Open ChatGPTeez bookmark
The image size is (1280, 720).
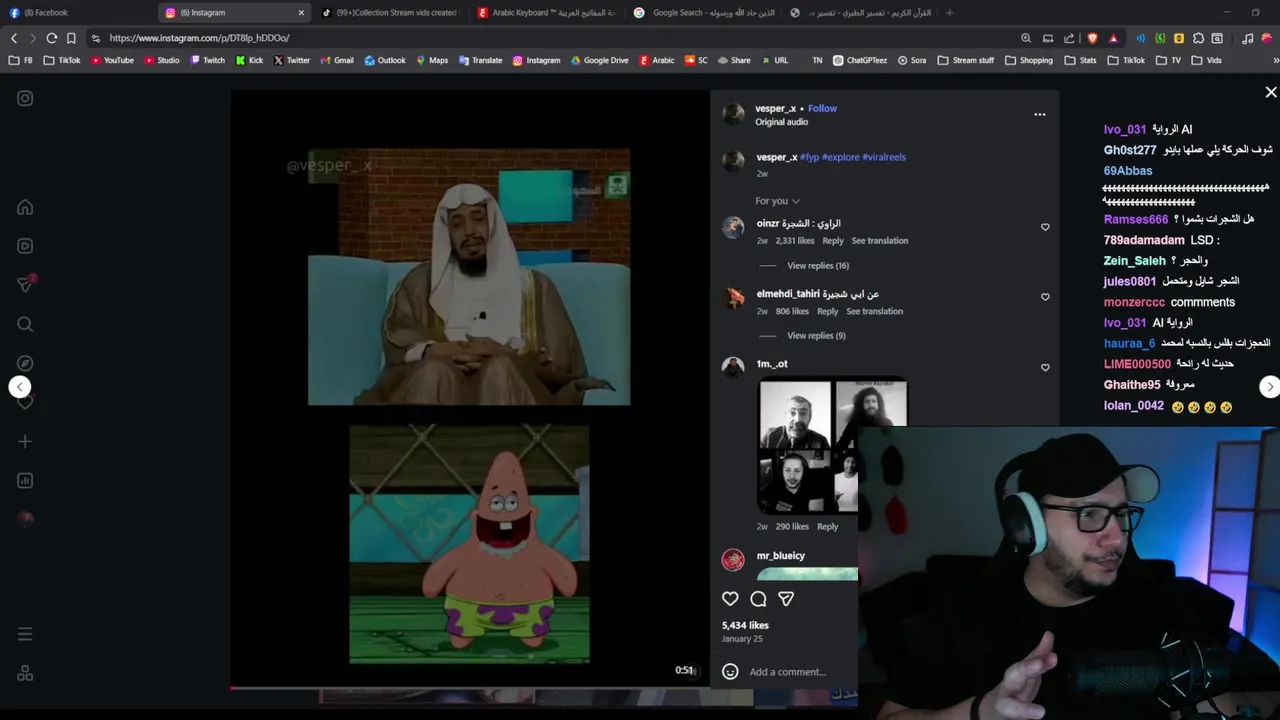click(x=860, y=60)
